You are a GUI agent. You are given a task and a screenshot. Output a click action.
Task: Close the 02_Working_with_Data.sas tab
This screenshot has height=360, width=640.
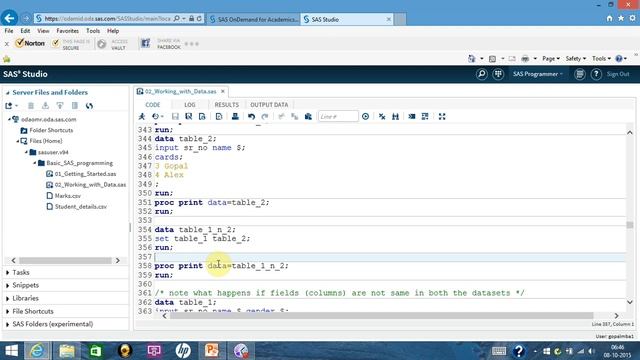point(223,91)
